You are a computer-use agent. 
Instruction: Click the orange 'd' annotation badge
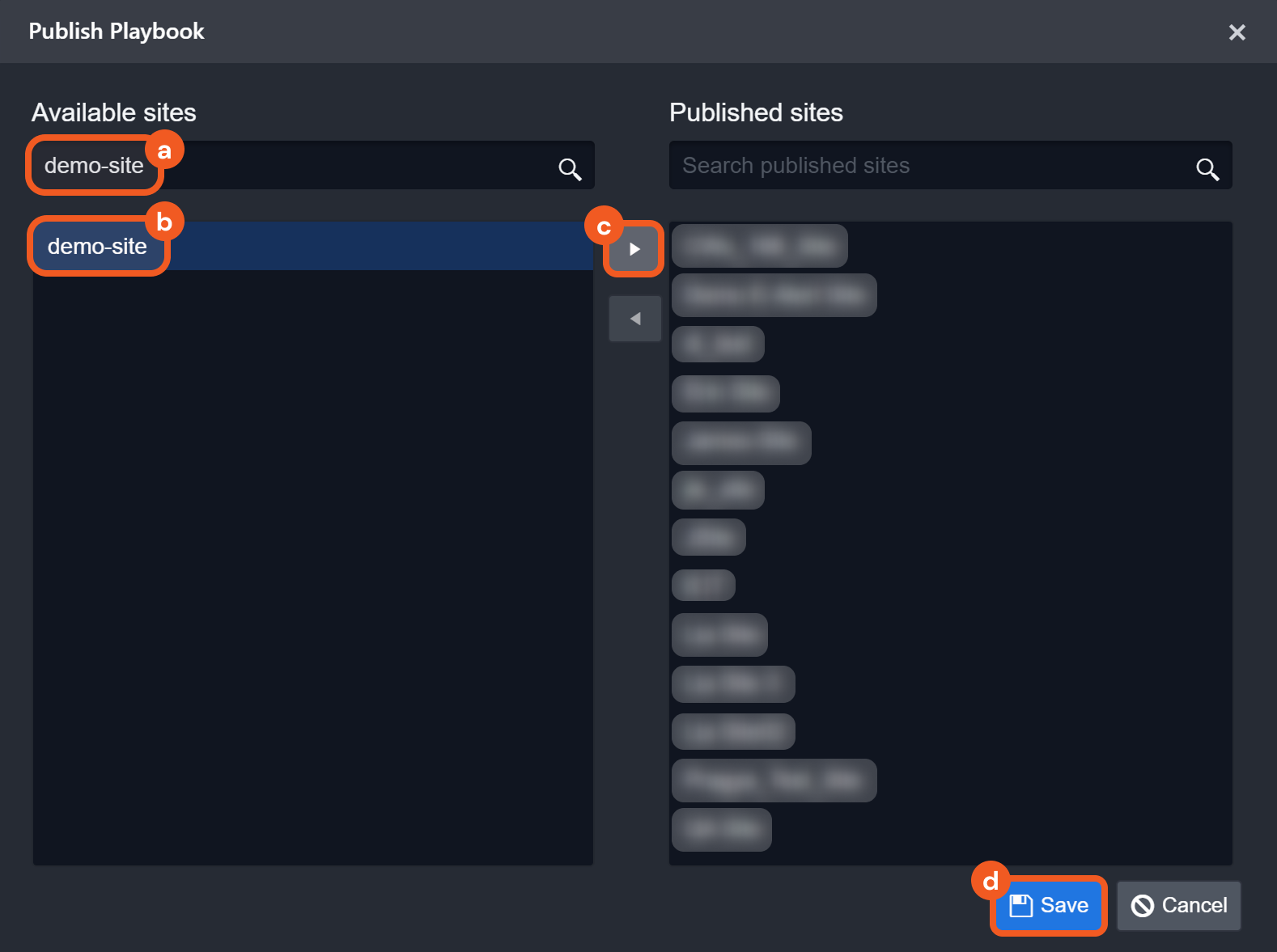pos(991,881)
